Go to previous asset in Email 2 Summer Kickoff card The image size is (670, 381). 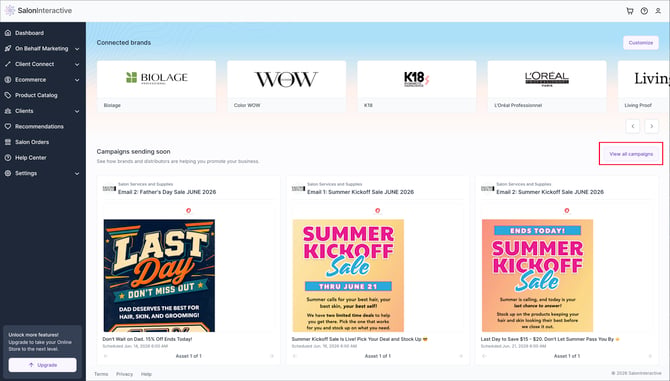pyautogui.click(x=484, y=356)
